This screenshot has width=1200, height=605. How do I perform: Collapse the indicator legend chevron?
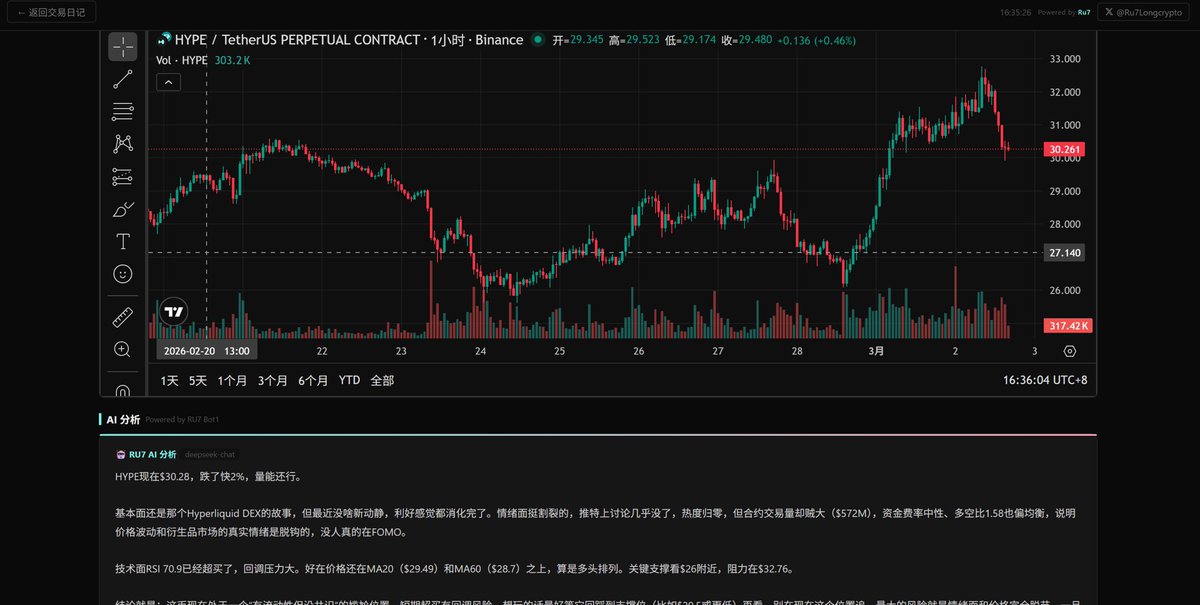click(x=168, y=82)
